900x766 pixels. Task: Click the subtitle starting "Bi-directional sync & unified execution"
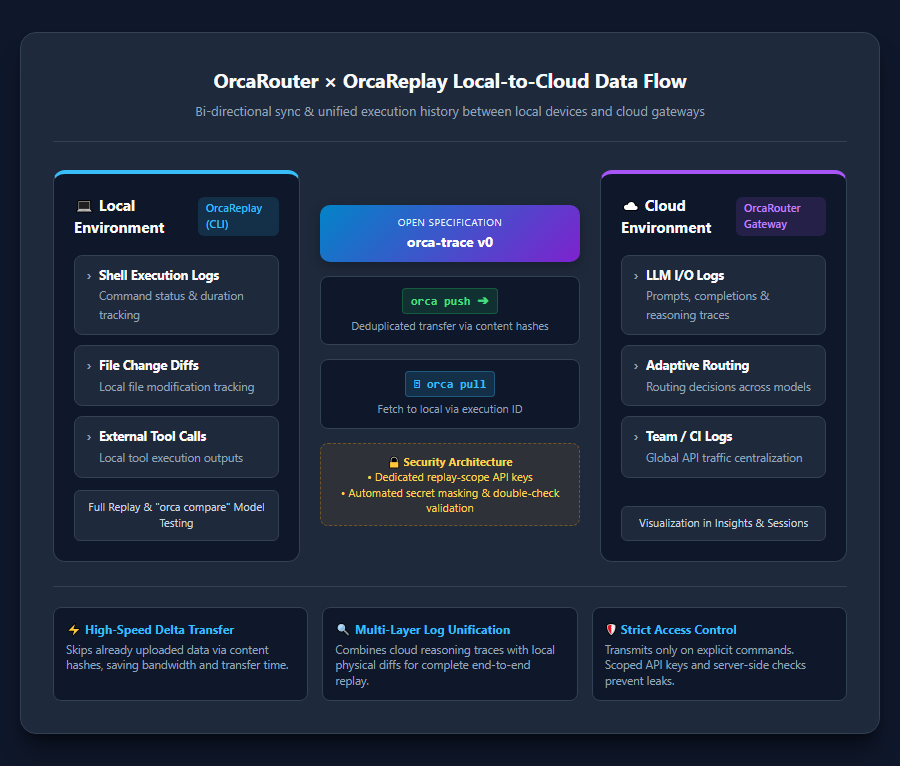point(450,112)
